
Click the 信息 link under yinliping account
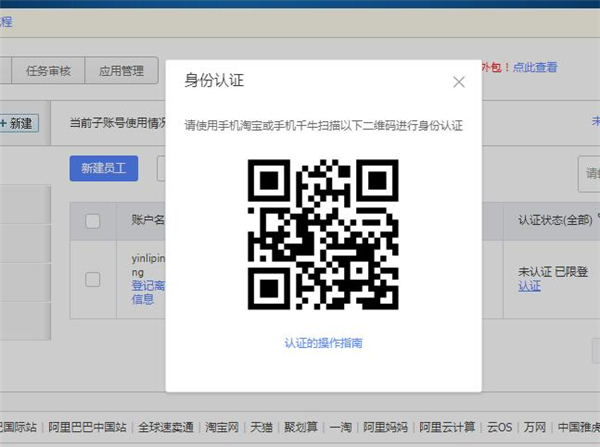coord(143,298)
